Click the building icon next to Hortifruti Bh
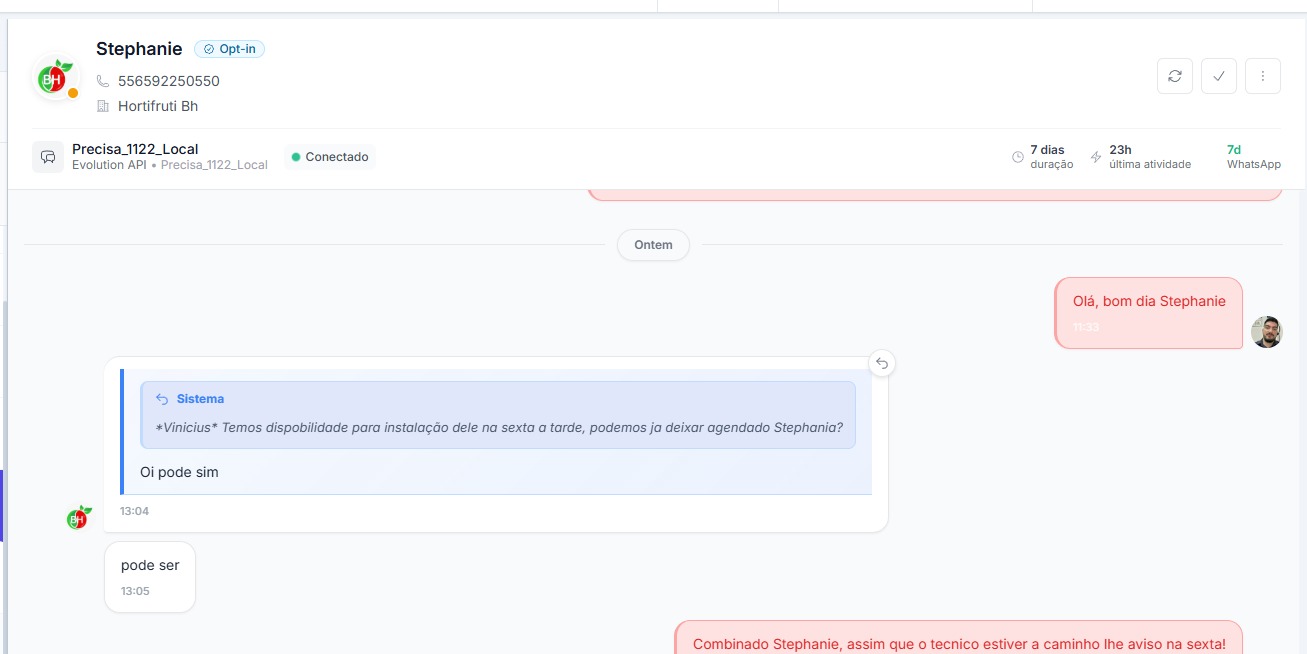The width and height of the screenshot is (1307, 654). [103, 106]
